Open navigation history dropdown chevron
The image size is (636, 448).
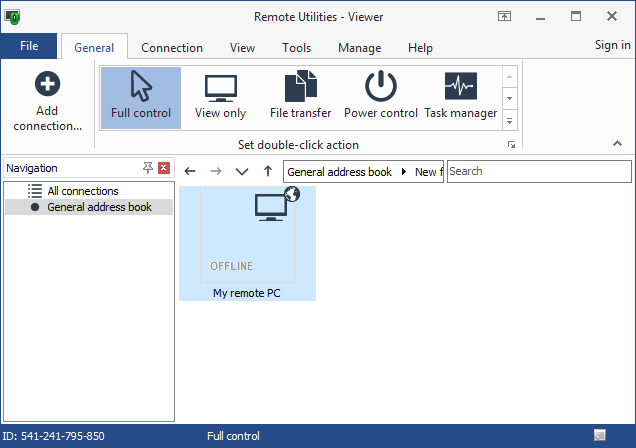pos(241,172)
